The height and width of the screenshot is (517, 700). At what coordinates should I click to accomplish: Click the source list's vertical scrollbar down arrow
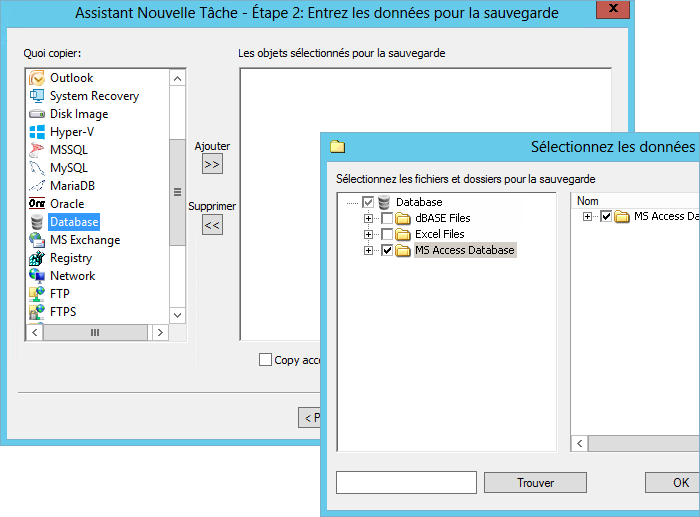pyautogui.click(x=177, y=315)
